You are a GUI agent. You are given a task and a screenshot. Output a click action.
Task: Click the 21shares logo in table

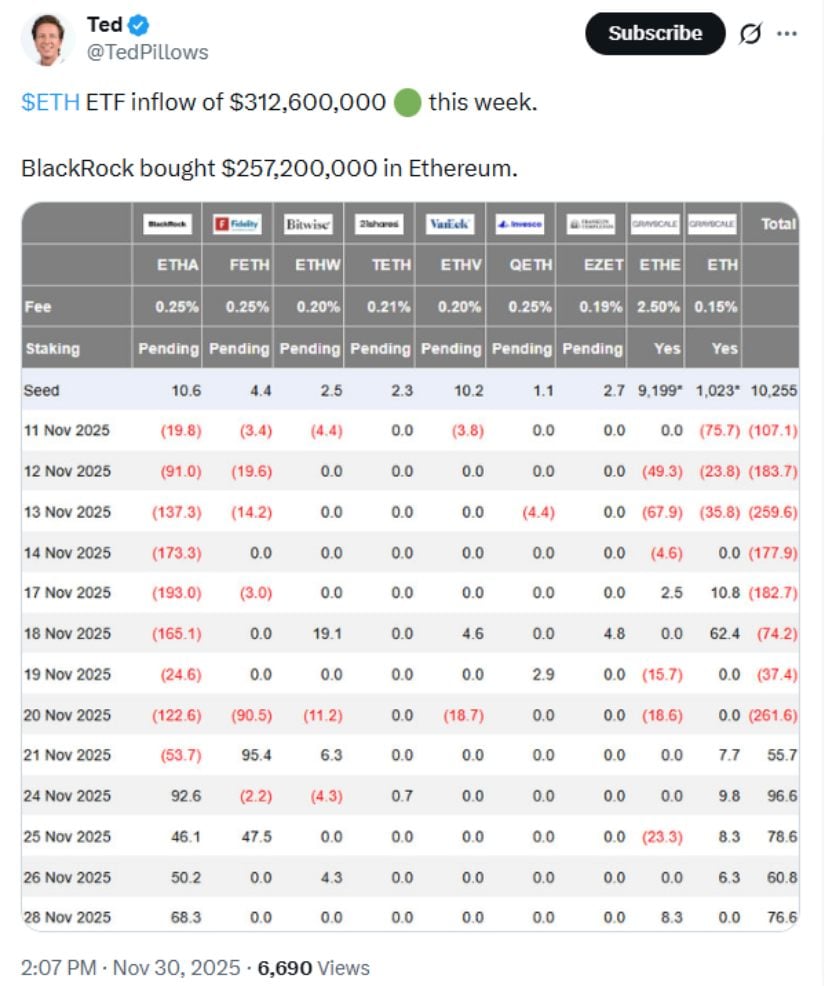tap(378, 225)
